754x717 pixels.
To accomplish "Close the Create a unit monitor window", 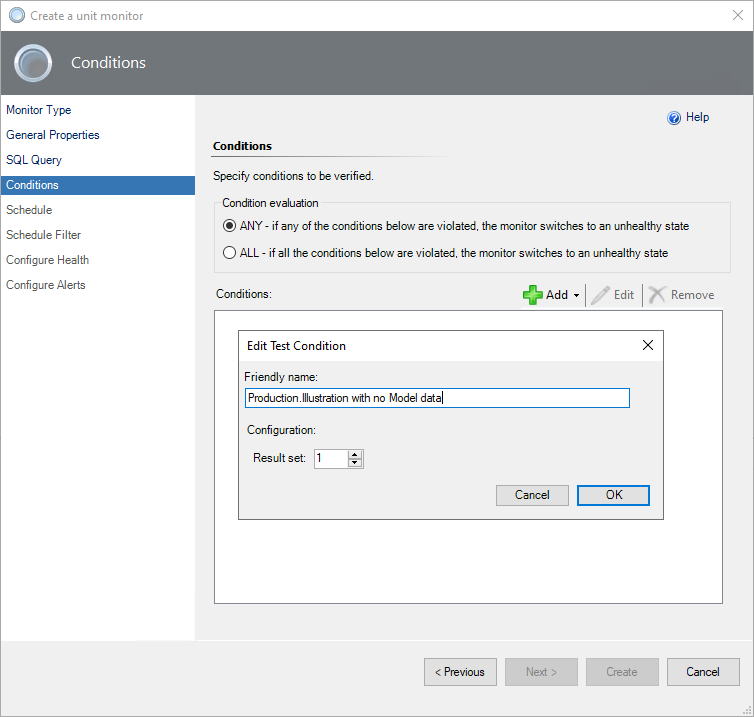I will (x=738, y=15).
